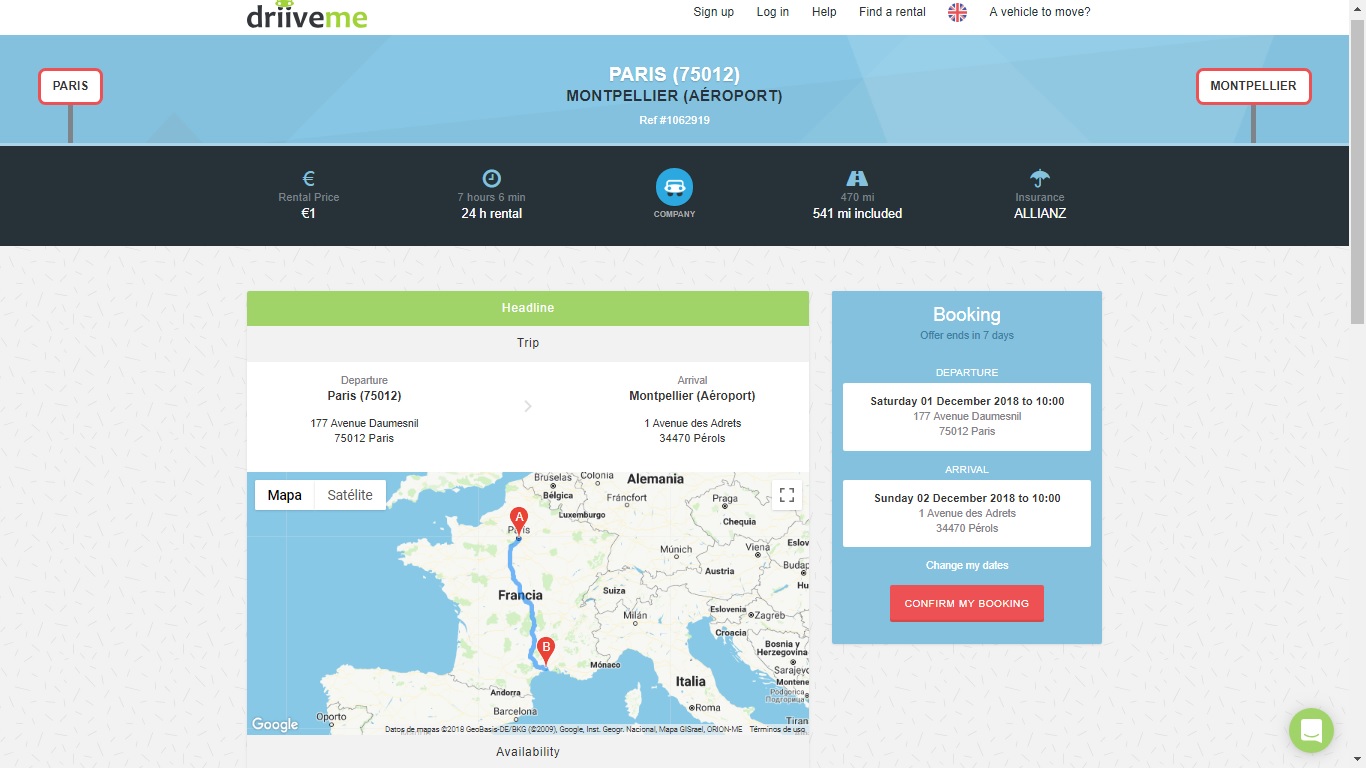This screenshot has width=1366, height=768.
Task: Open the UK flag language selector
Action: (957, 12)
